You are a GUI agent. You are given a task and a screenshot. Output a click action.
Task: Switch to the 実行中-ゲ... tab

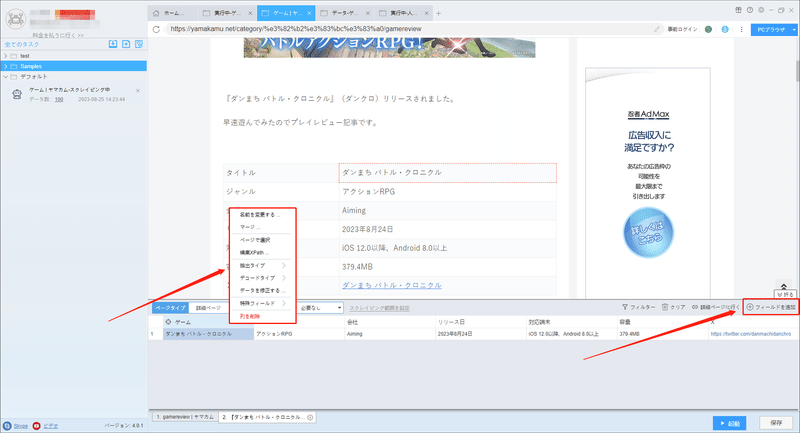227,13
